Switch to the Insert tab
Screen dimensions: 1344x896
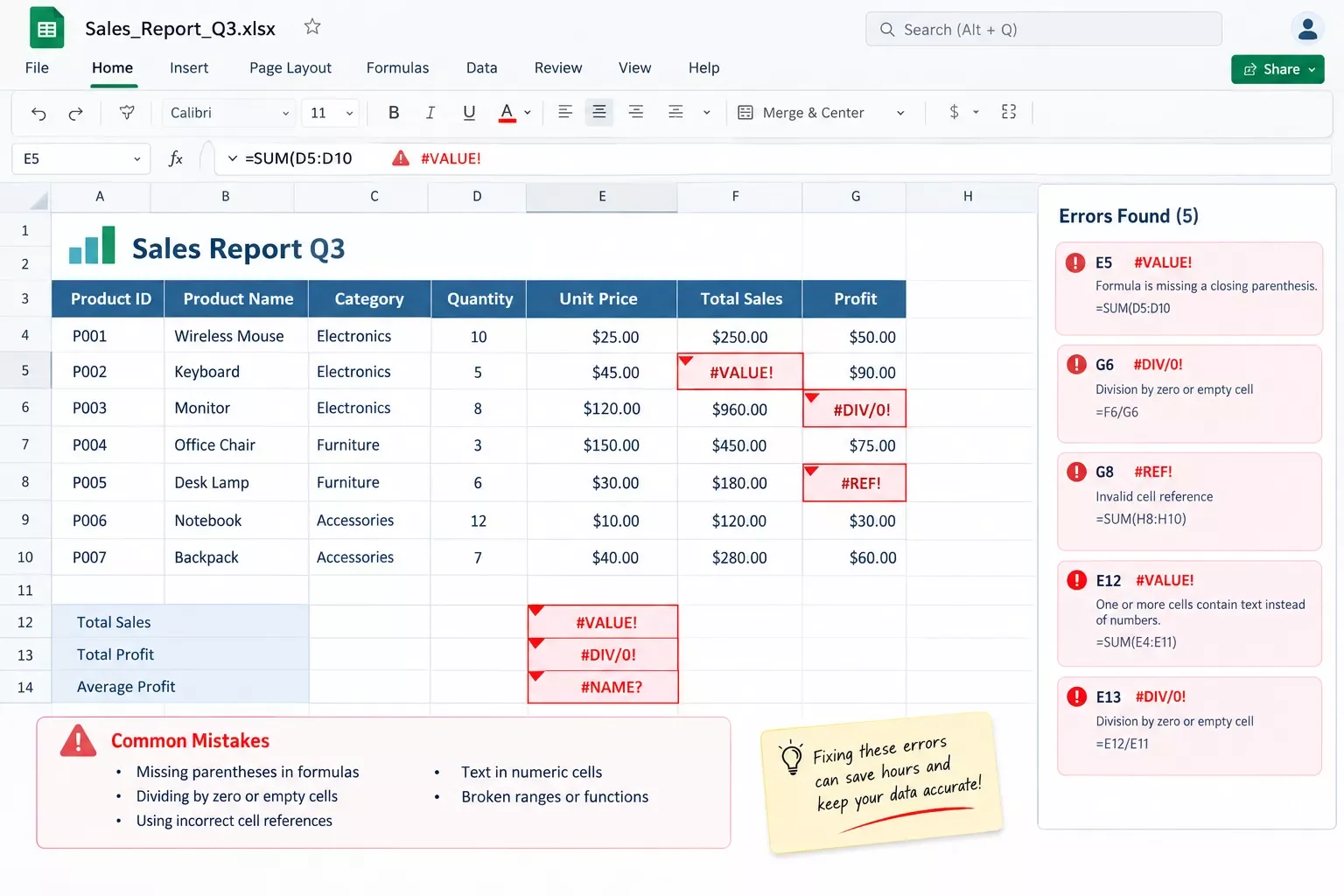(189, 67)
